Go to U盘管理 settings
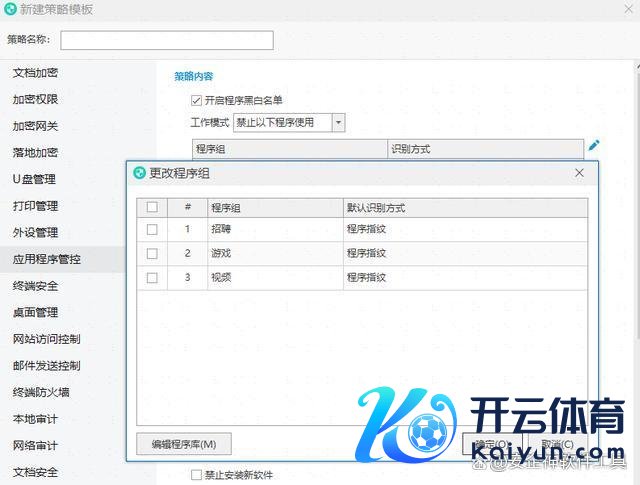640x485 pixels. [x=34, y=180]
